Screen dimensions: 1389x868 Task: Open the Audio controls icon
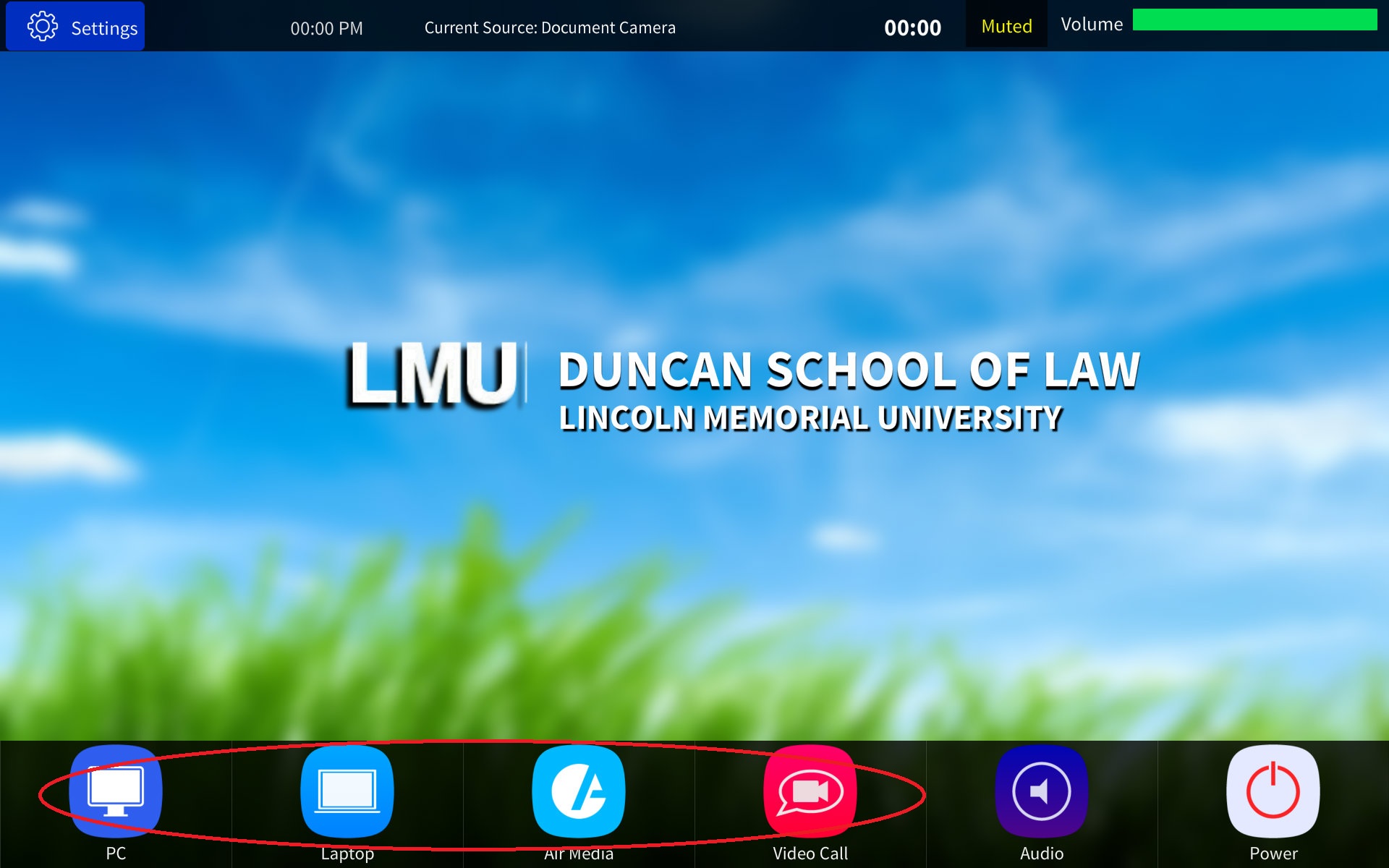click(x=1042, y=791)
